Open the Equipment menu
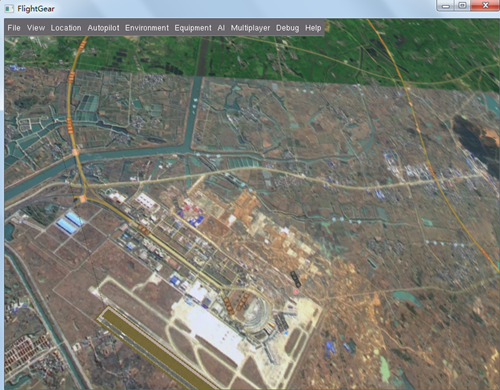Image resolution: width=500 pixels, height=390 pixels. [x=193, y=28]
